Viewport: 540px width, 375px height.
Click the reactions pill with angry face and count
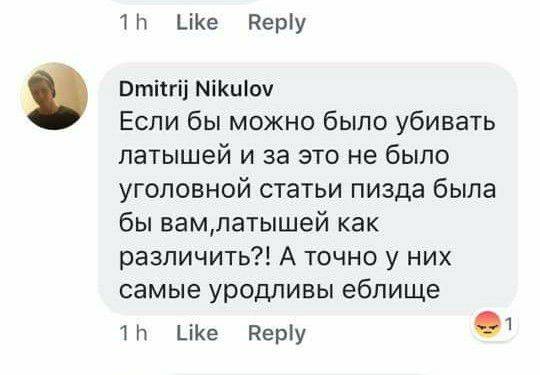coord(494,324)
